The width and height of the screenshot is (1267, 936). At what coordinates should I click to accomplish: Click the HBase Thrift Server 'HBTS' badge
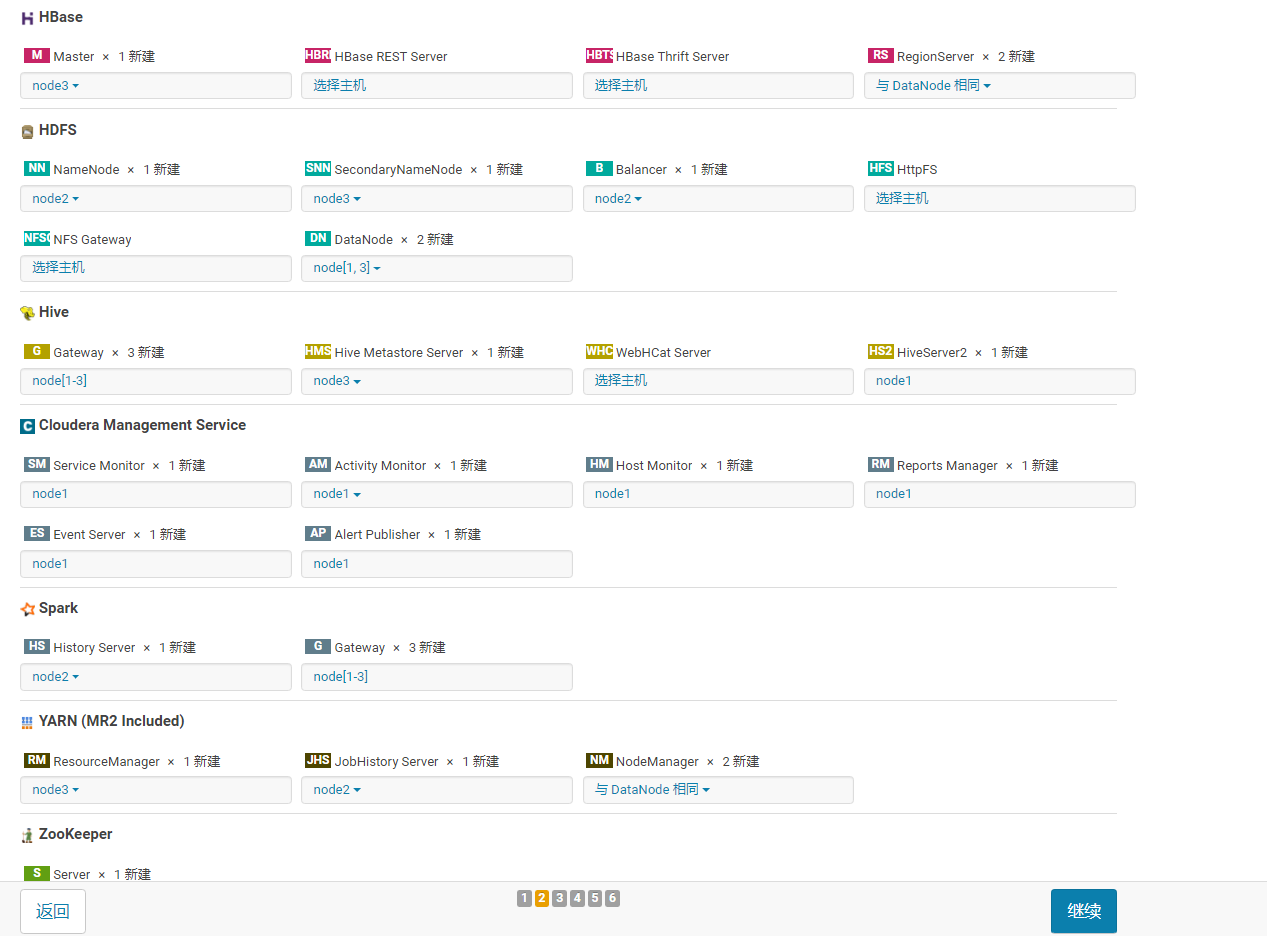(x=599, y=55)
